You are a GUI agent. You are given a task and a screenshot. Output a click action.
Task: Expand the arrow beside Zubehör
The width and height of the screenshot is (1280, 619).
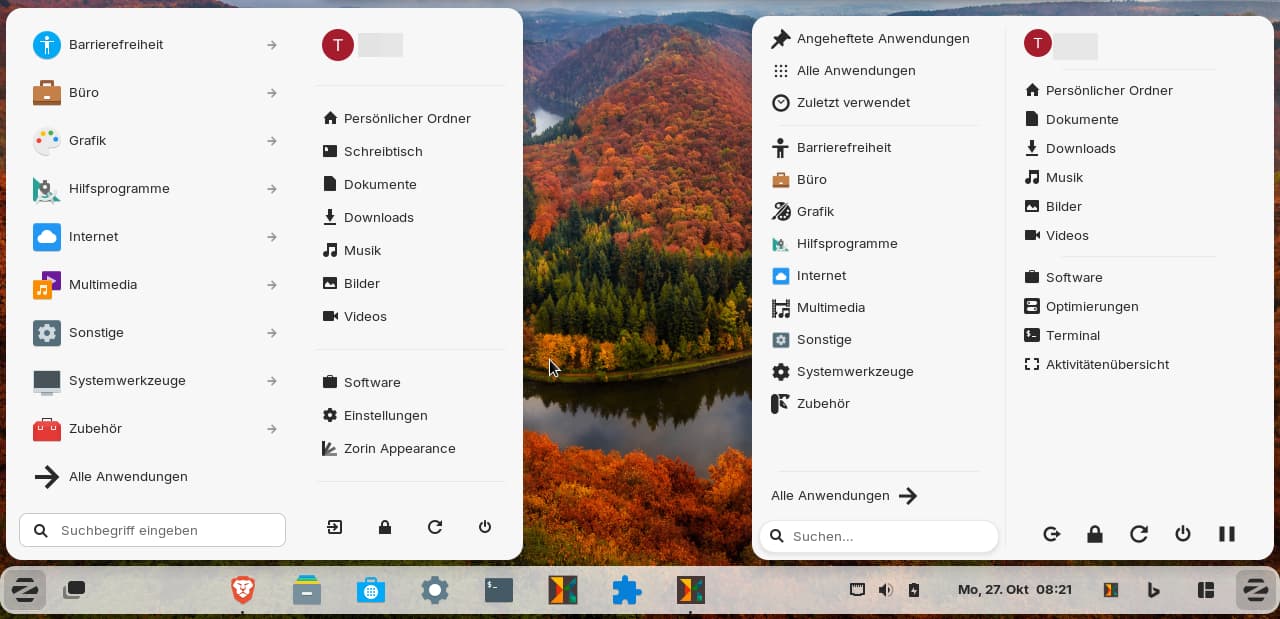tap(272, 429)
